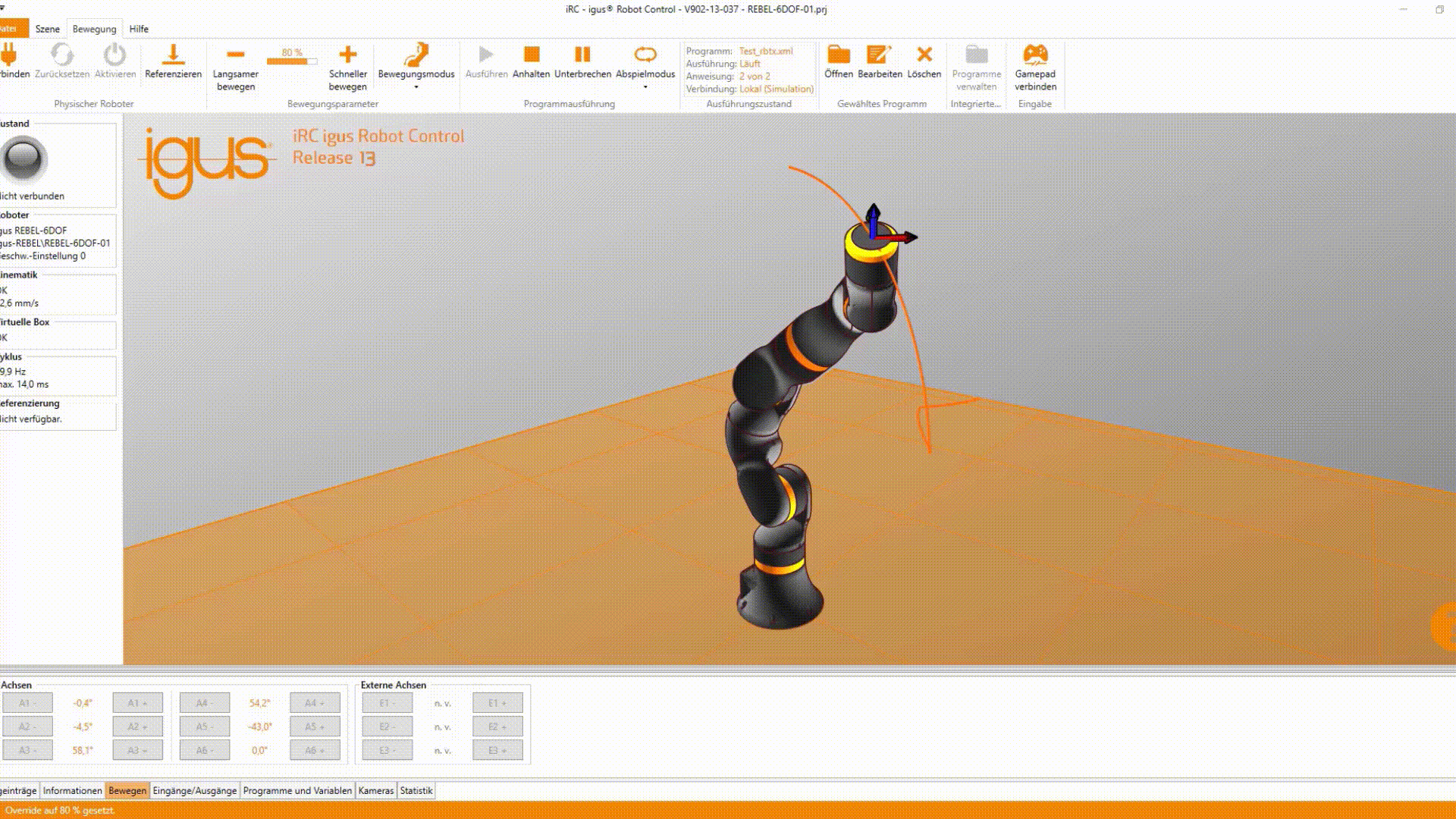Click the connection state indicator light
Image resolution: width=1456 pixels, height=819 pixels.
[x=24, y=158]
